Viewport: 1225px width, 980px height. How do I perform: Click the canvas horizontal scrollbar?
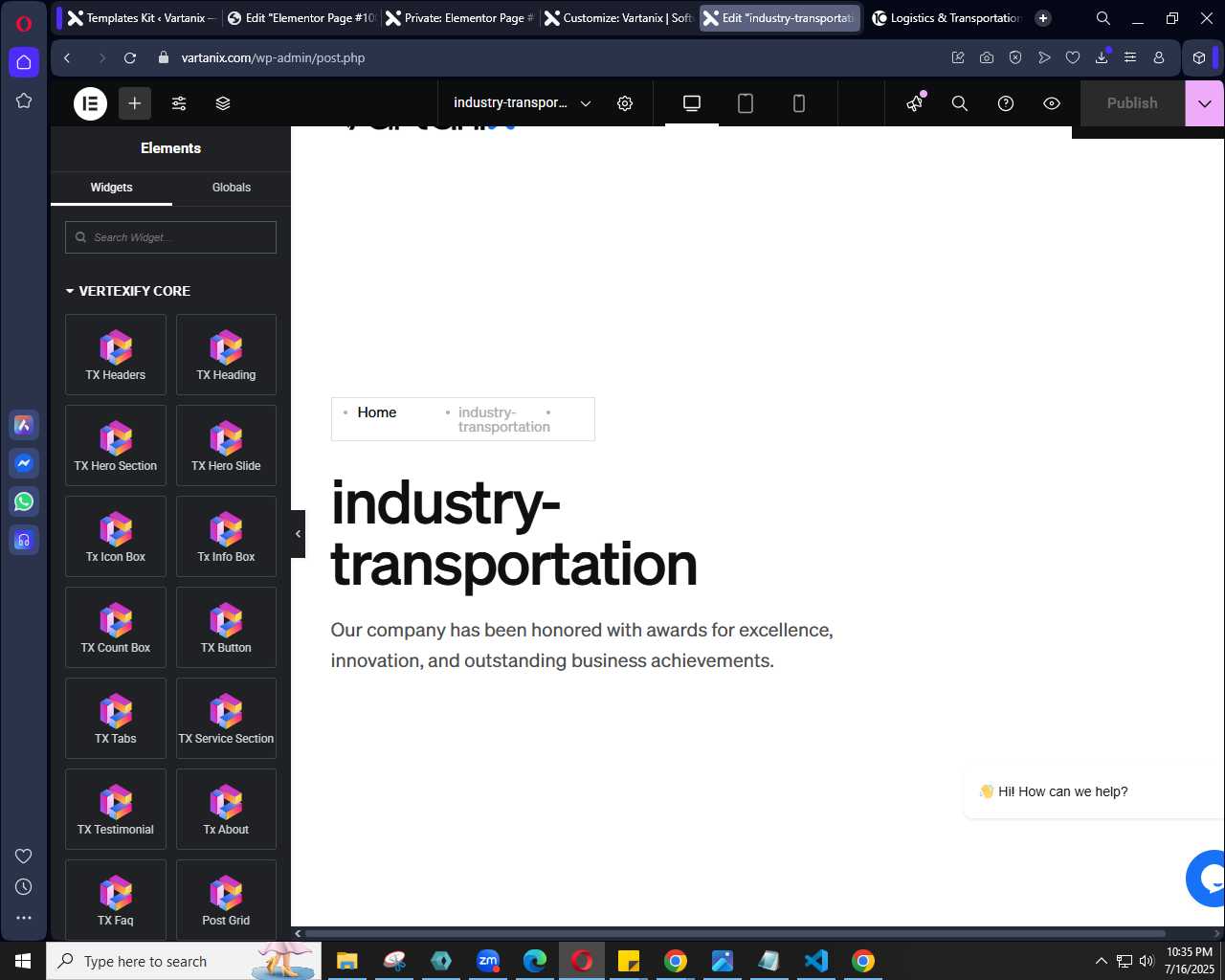[735, 933]
